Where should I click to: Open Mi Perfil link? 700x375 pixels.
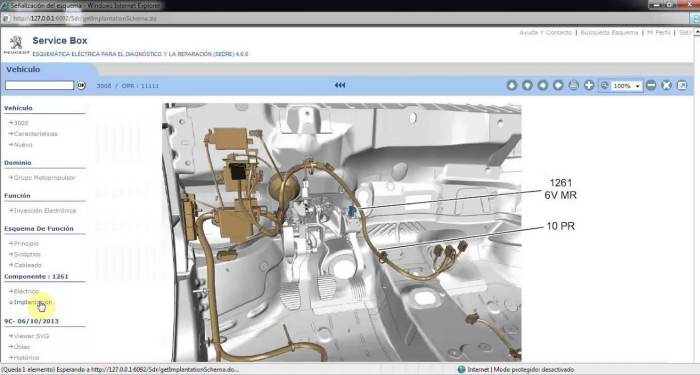tap(658, 33)
